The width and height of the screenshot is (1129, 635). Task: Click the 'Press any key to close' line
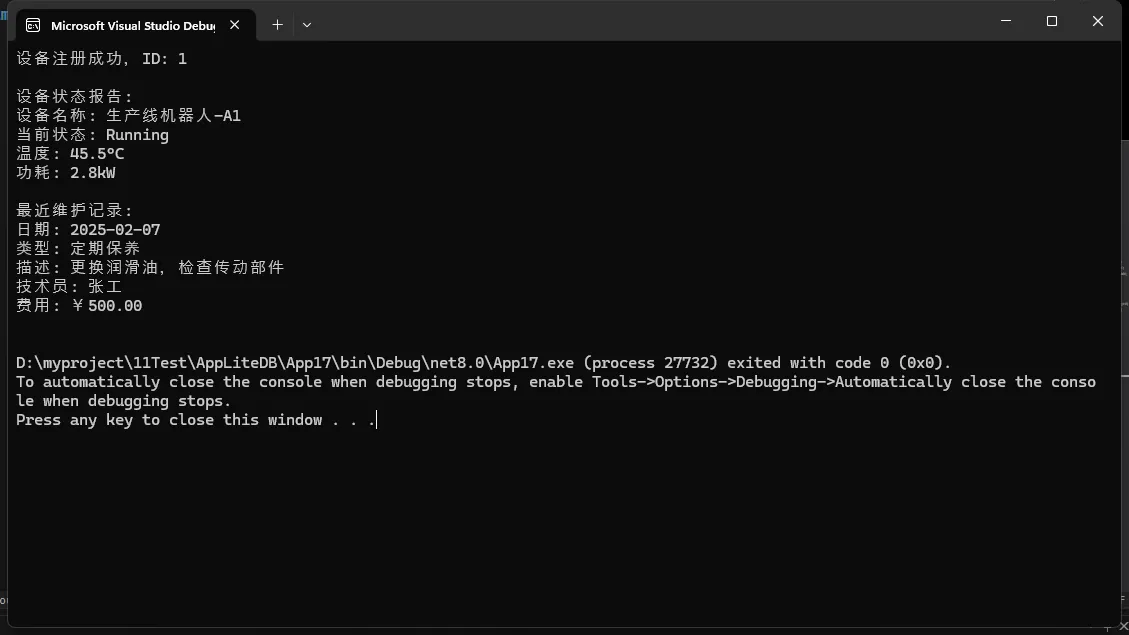195,420
